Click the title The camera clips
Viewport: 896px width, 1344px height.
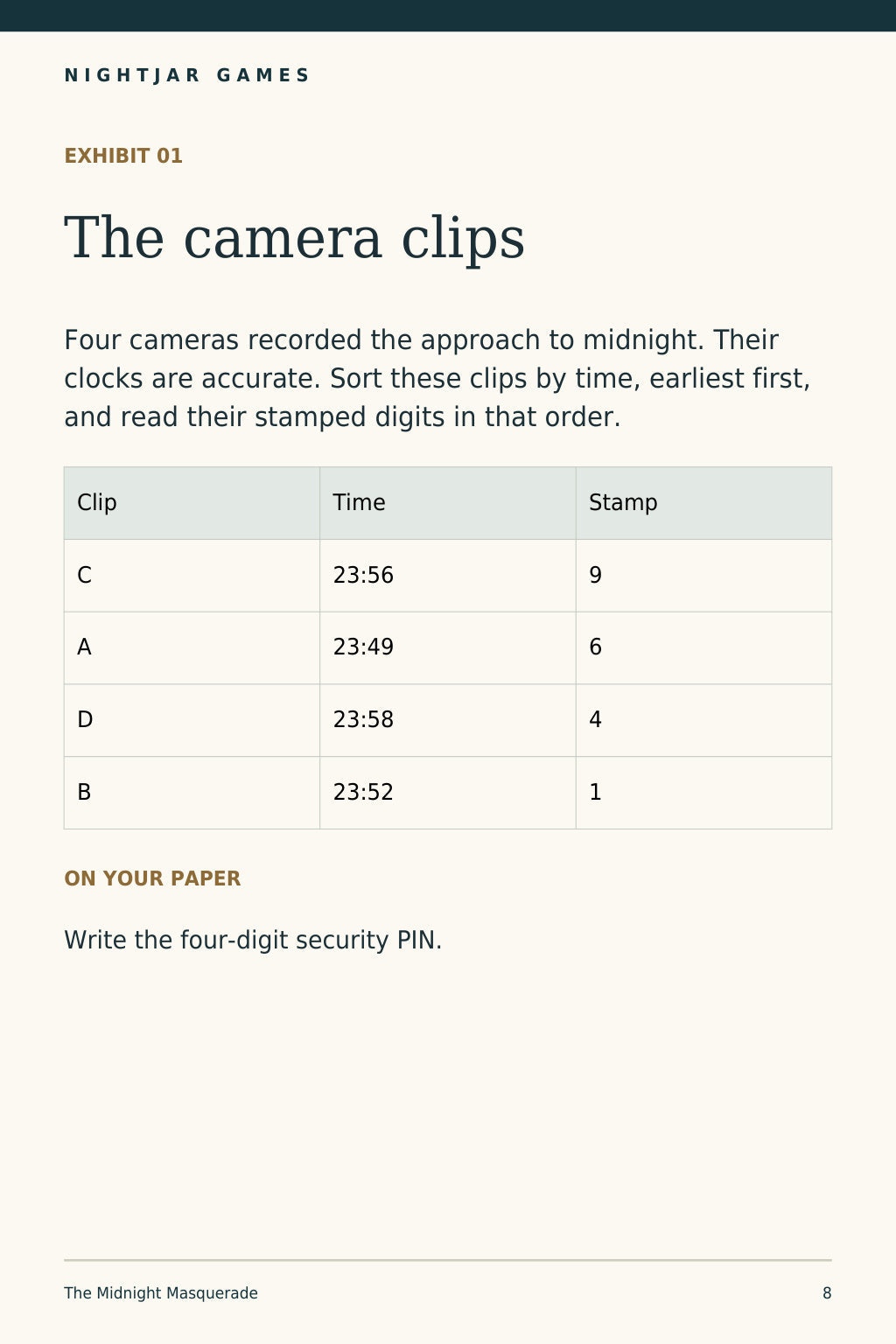[294, 238]
